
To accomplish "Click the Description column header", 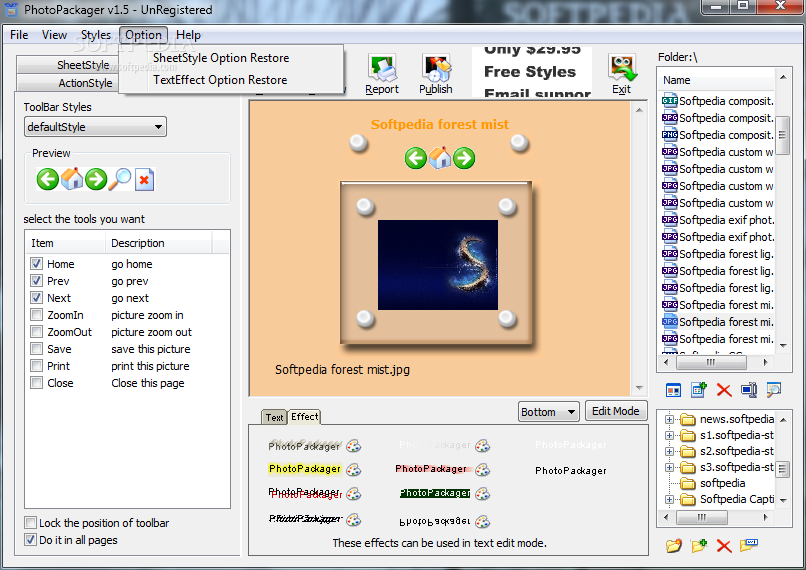I will pos(159,243).
